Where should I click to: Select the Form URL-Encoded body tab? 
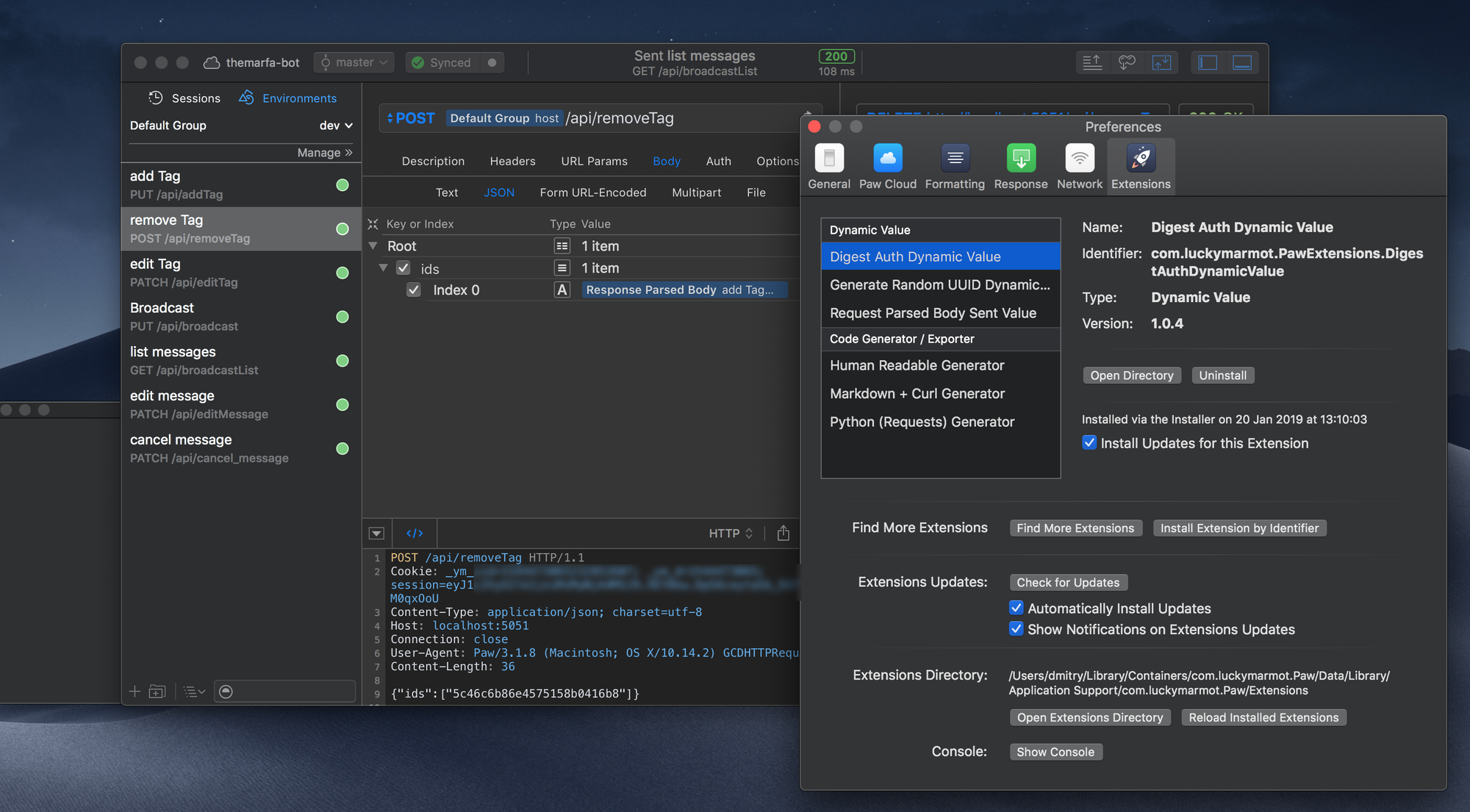point(592,193)
